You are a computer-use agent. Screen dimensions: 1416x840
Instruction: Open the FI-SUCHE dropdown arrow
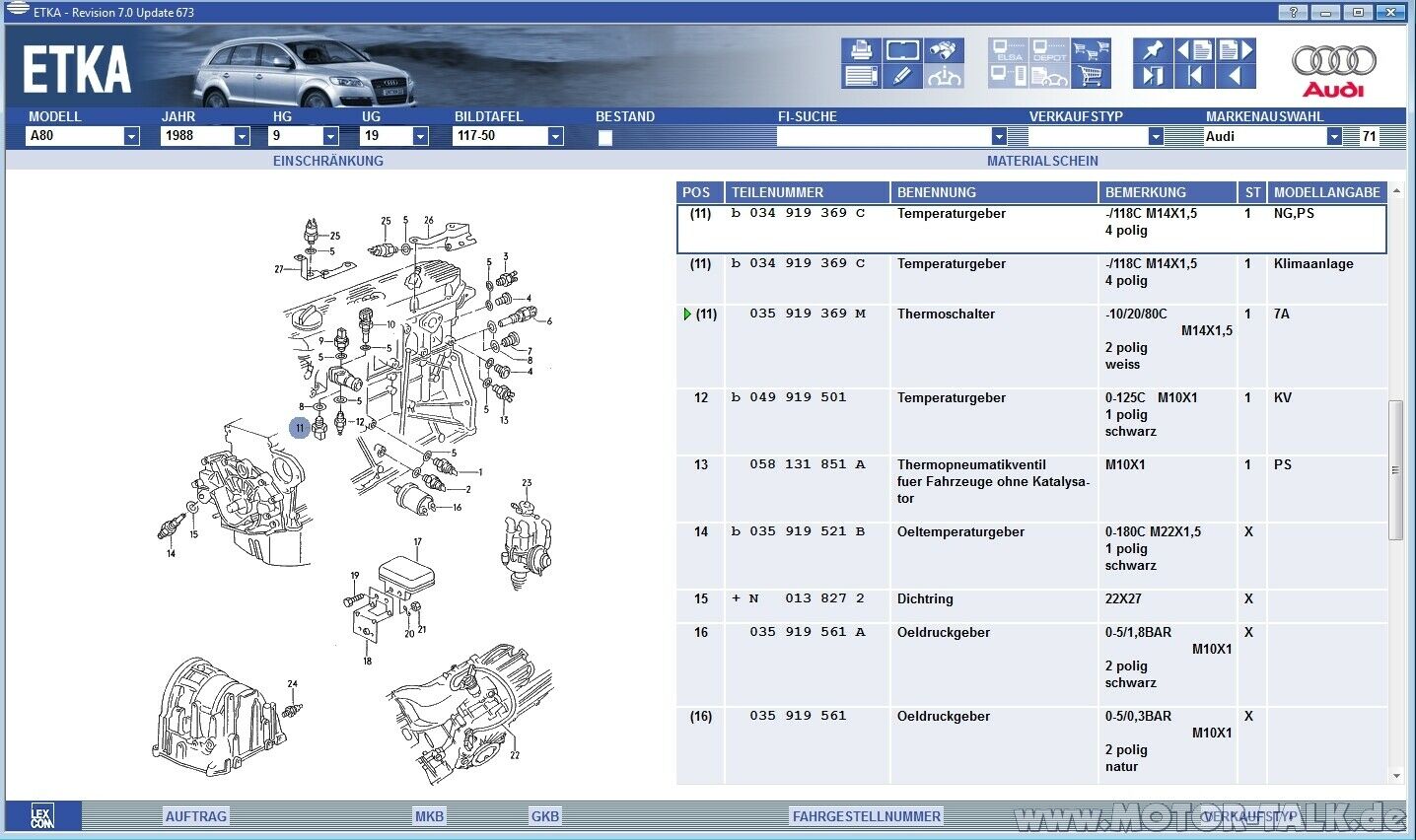999,136
